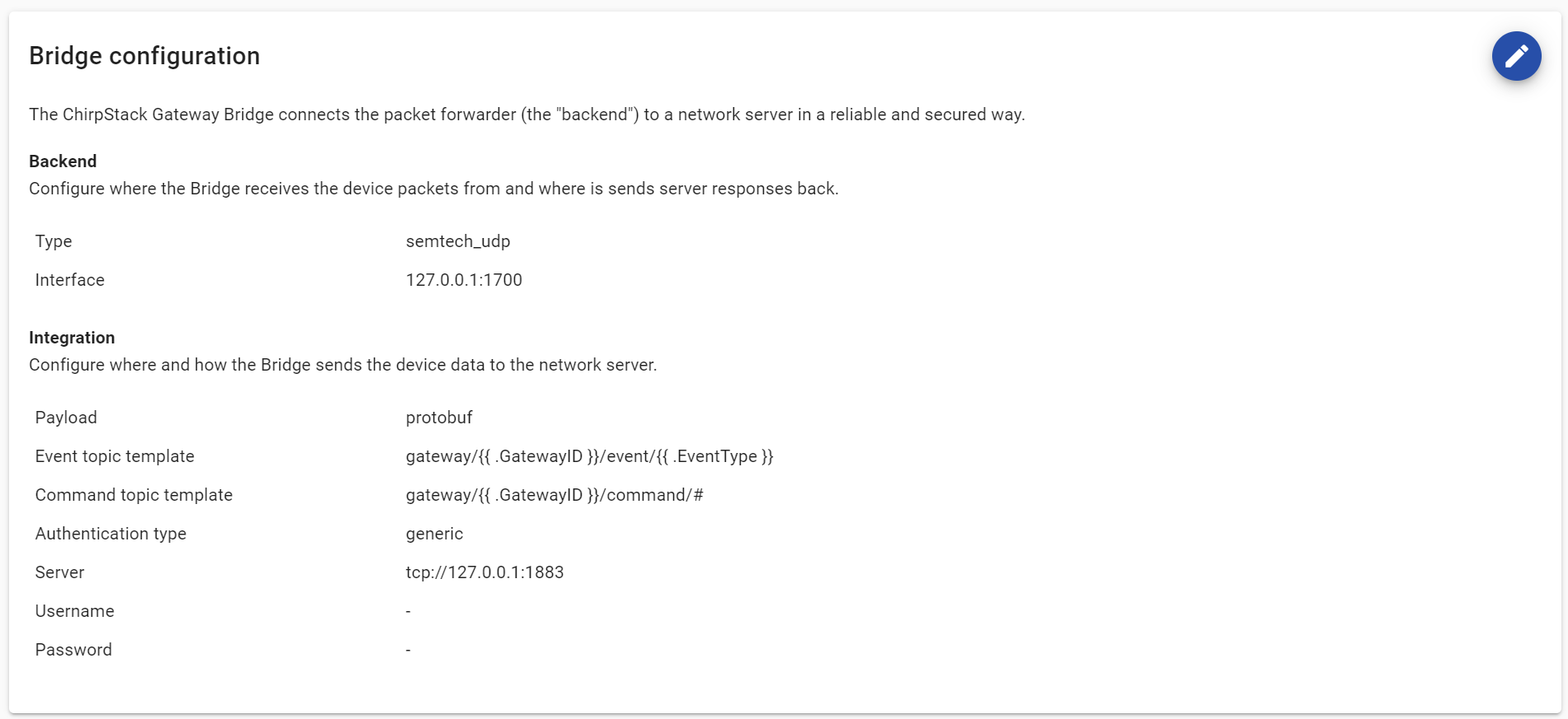The width and height of the screenshot is (1568, 719).
Task: Click the Command topic template label
Action: click(x=133, y=495)
